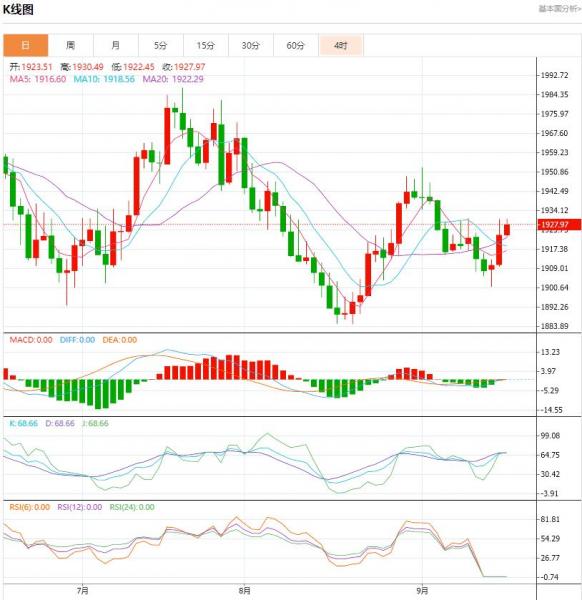
Task: Click the 9月 marker on time axis
Action: pyautogui.click(x=422, y=591)
